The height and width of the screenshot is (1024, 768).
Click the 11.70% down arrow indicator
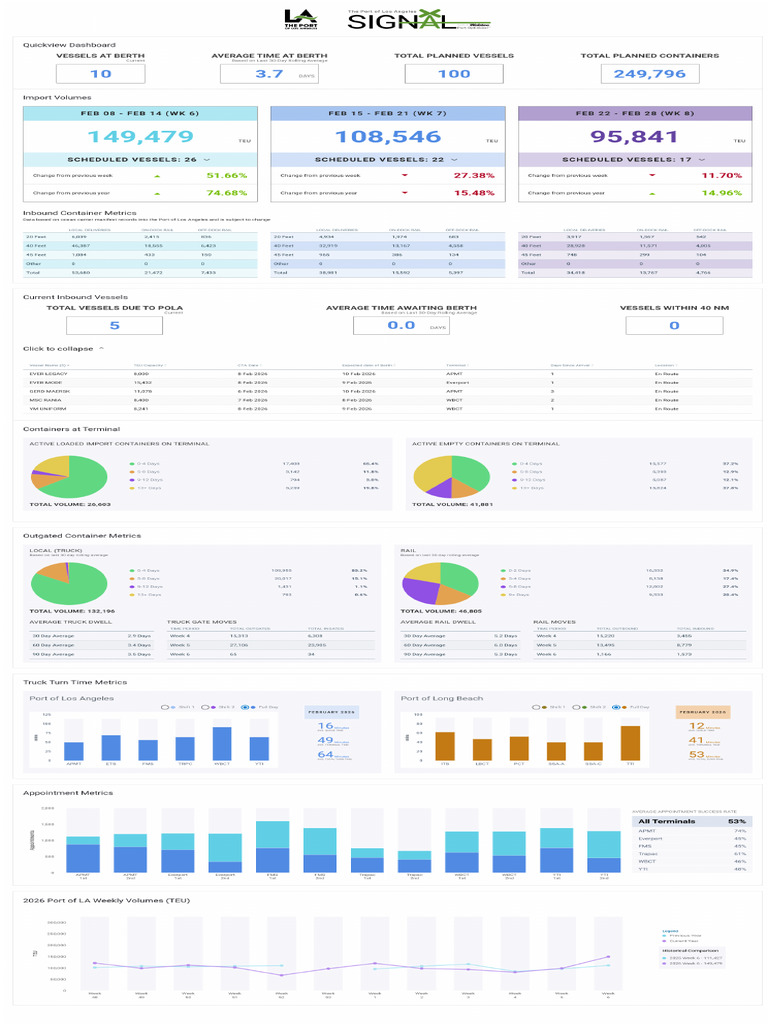click(652, 176)
